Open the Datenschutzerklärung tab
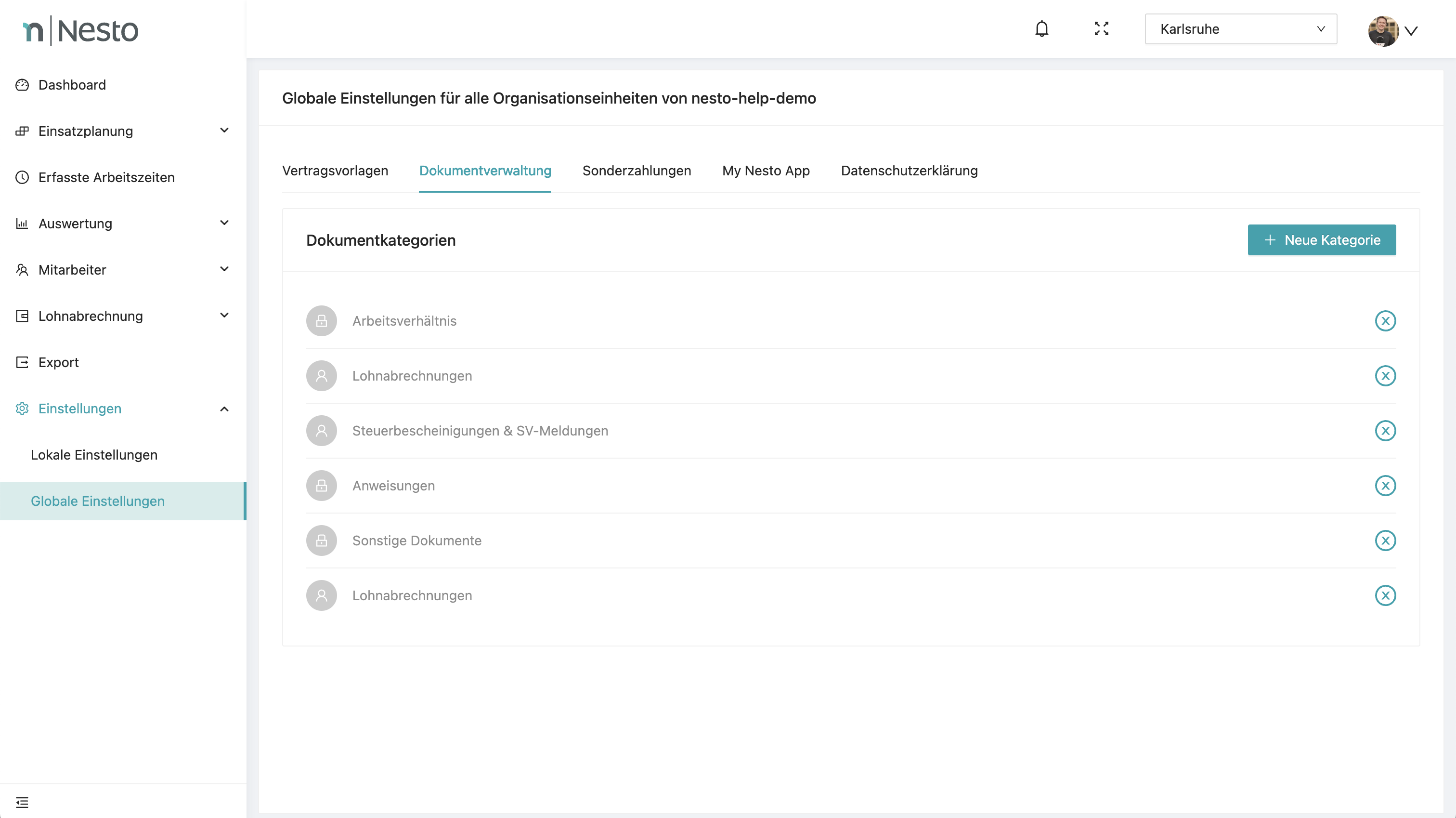The image size is (1456, 818). [x=909, y=171]
